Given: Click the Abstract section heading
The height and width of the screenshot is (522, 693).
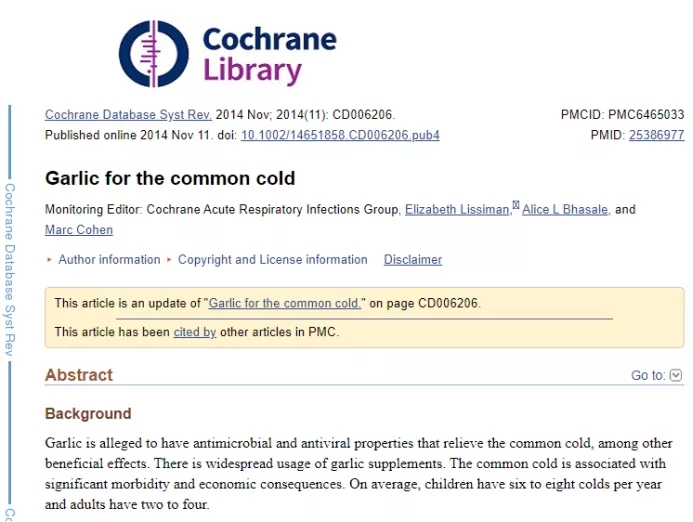Looking at the screenshot, I should (x=79, y=375).
